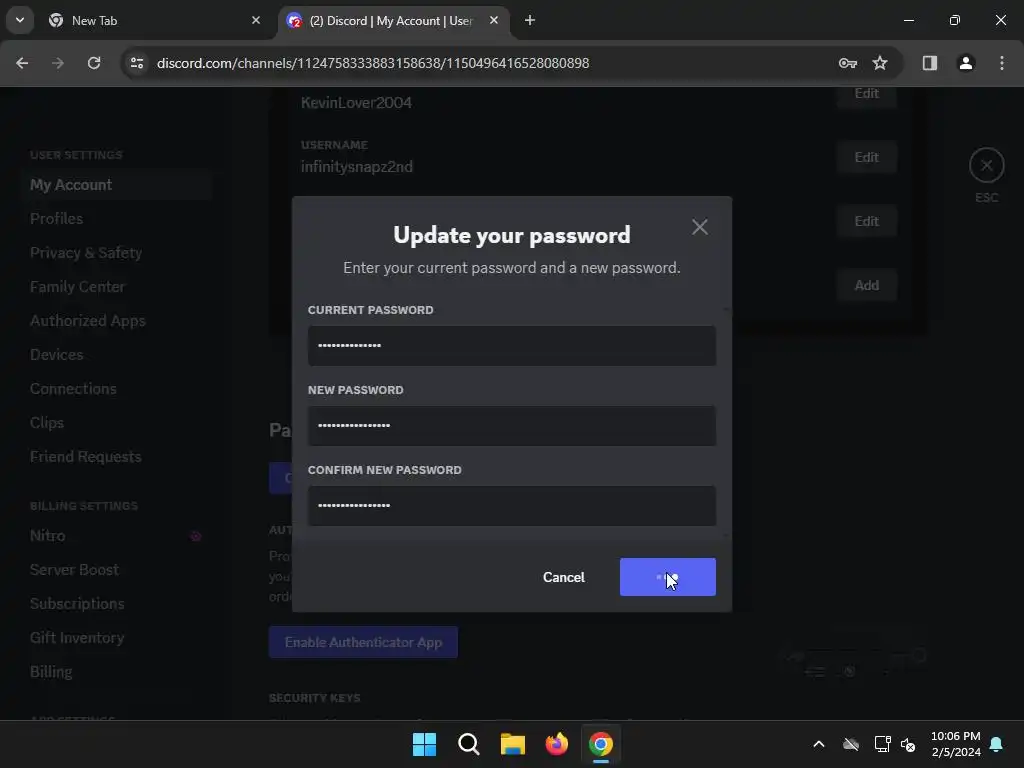Open My Account settings
The height and width of the screenshot is (768, 1024).
click(118, 185)
